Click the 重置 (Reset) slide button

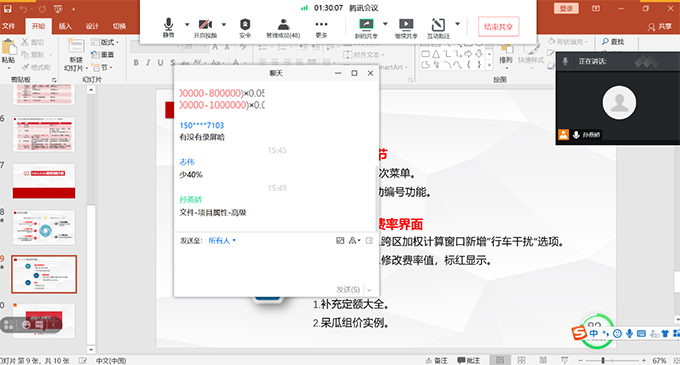102,55
